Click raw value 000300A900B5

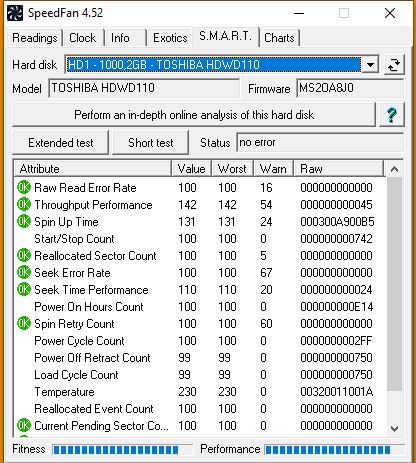[x=337, y=222]
